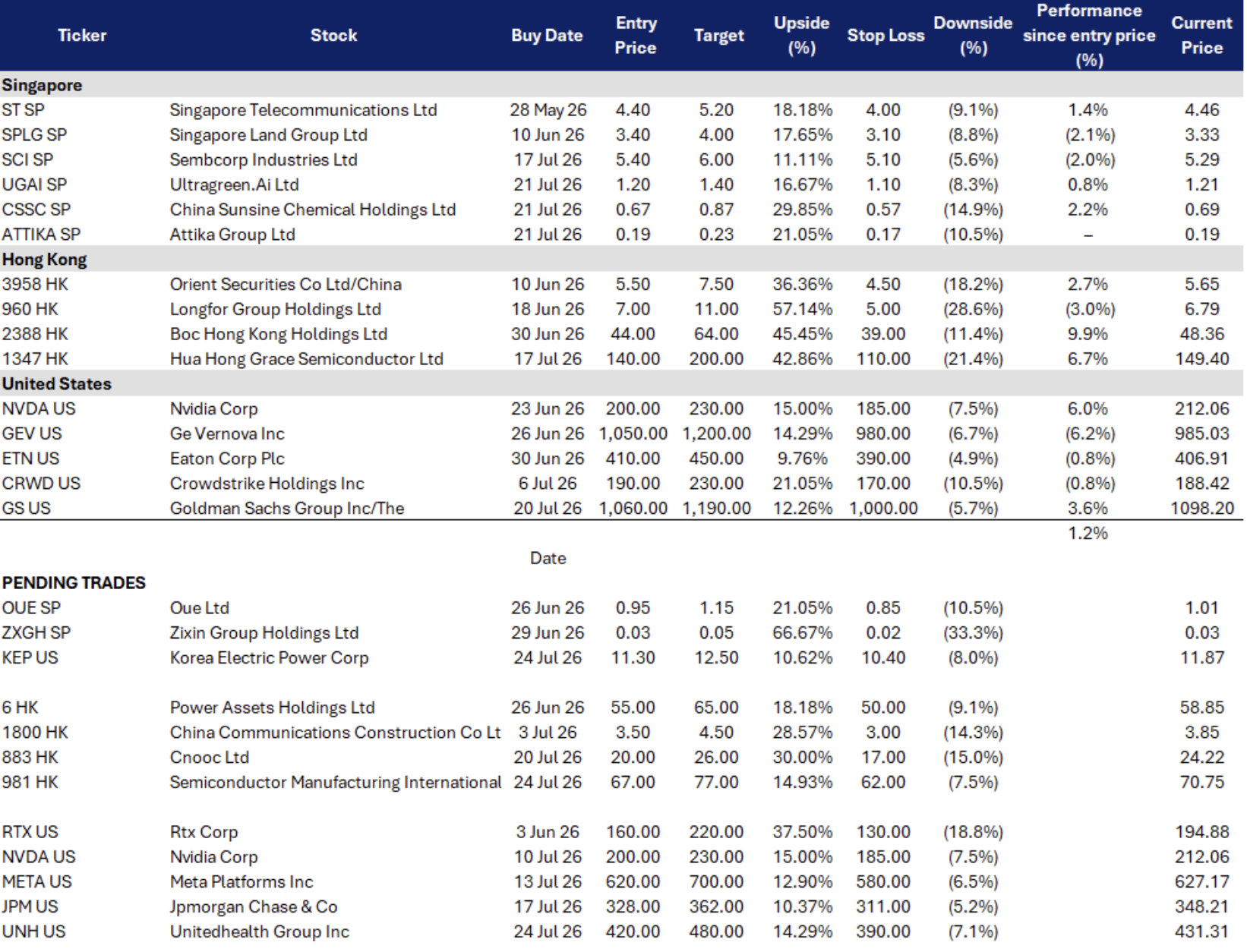Click Sembcorp Industries Ltd cell

click(x=263, y=160)
